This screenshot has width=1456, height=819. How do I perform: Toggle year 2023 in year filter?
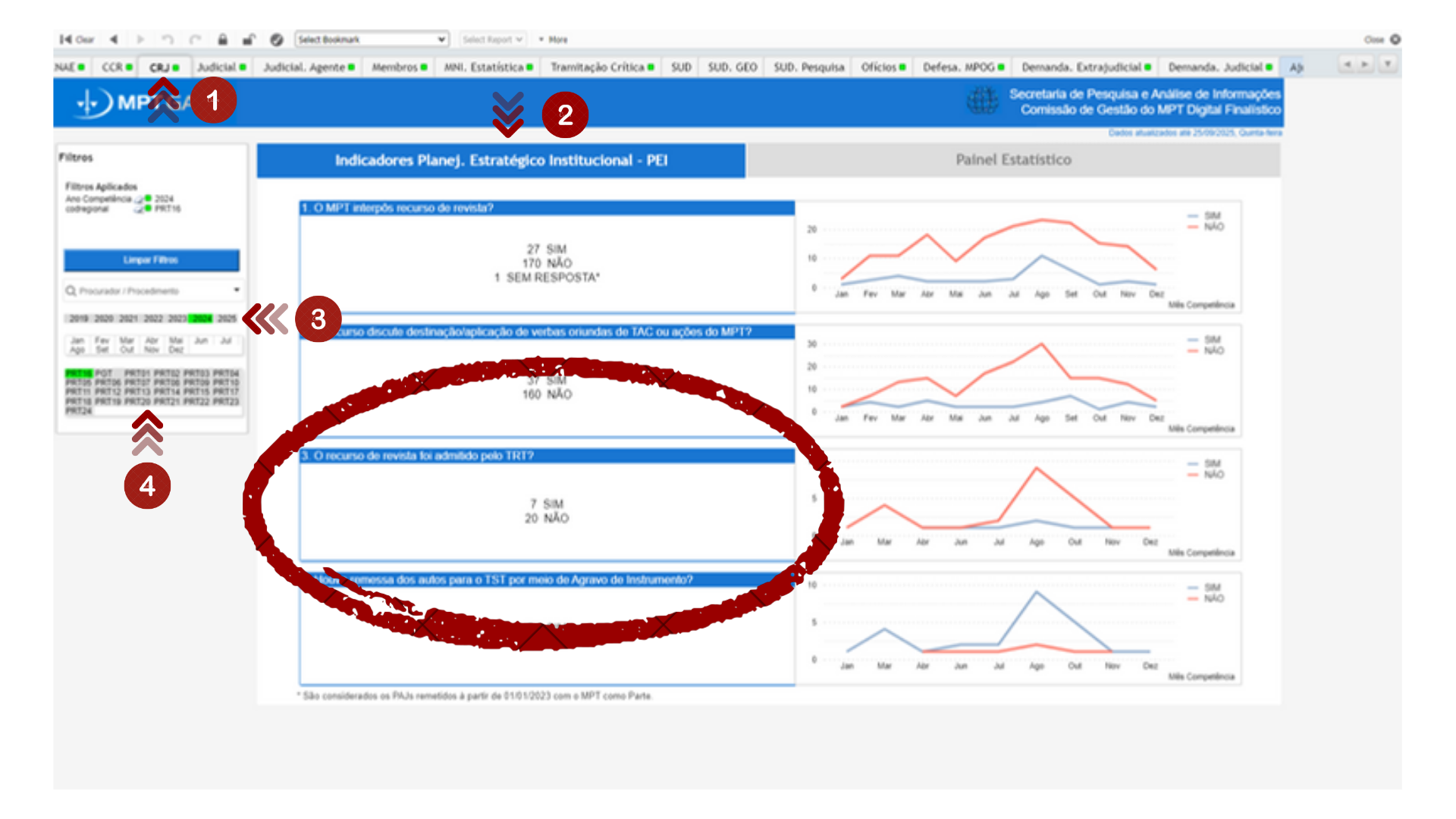point(177,318)
